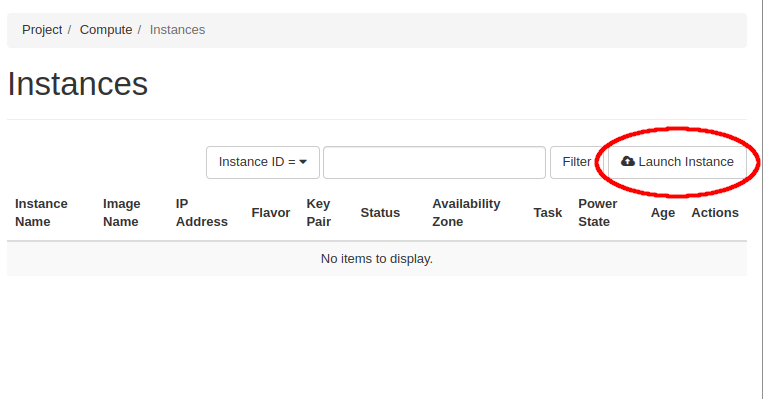Click the IP Address column header
Screen dimensions: 763x399
click(x=201, y=213)
